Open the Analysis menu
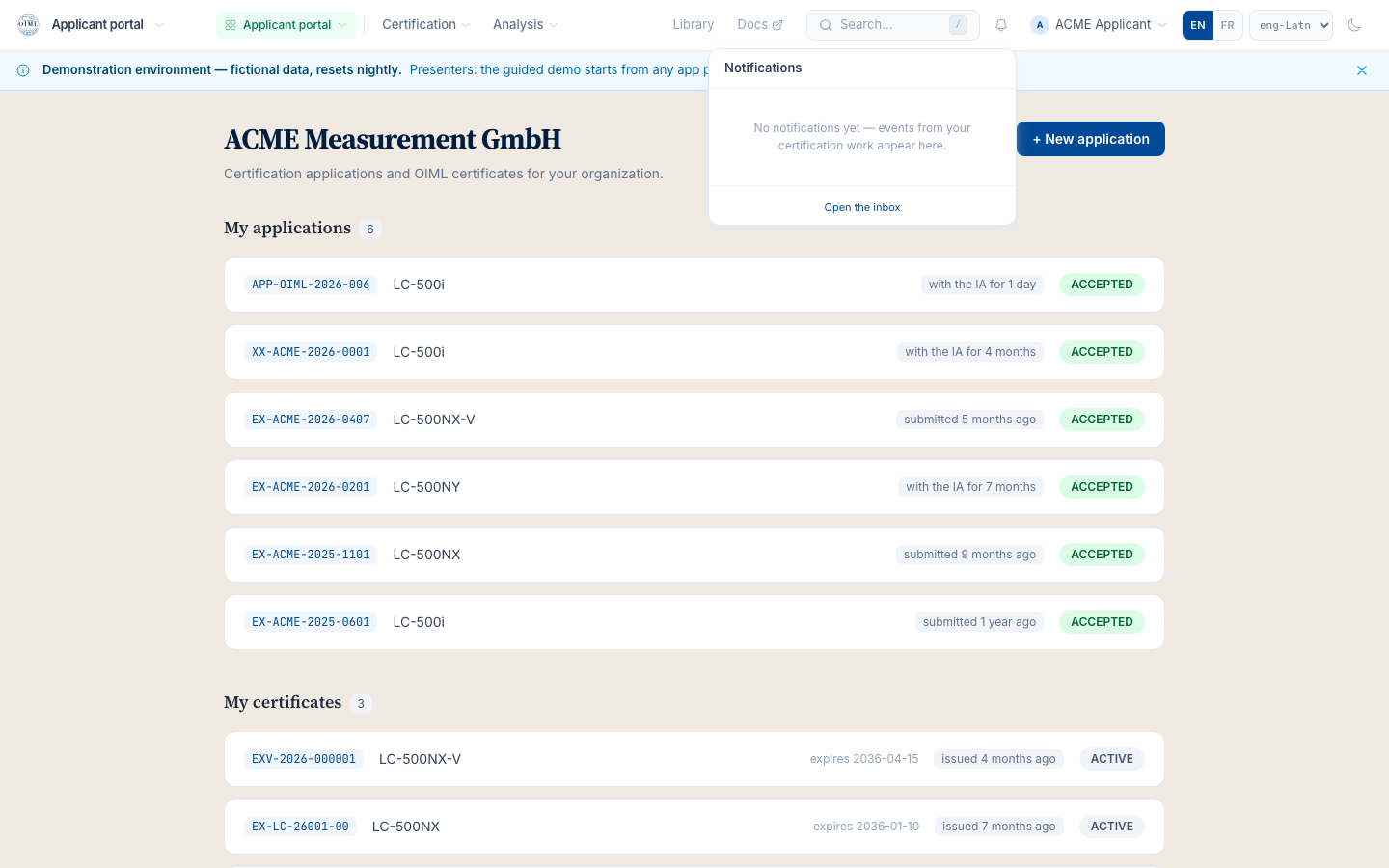 pos(525,25)
